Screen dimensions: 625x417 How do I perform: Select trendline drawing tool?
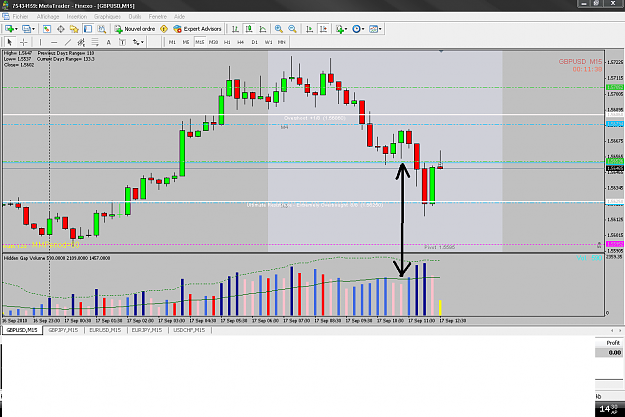(68, 42)
